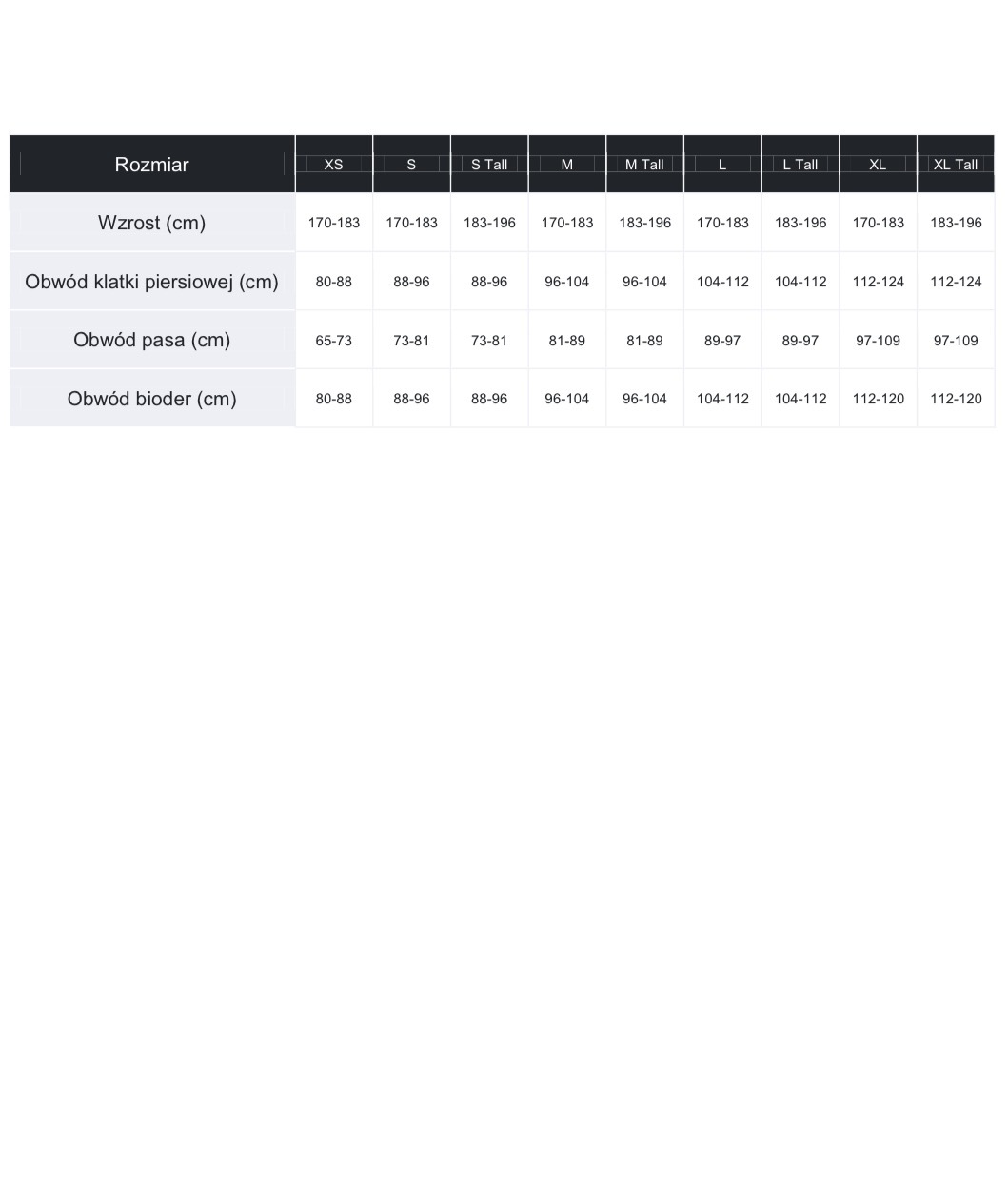Click the 97-109 waist cell under XL
1008x1178 pixels.
878,341
